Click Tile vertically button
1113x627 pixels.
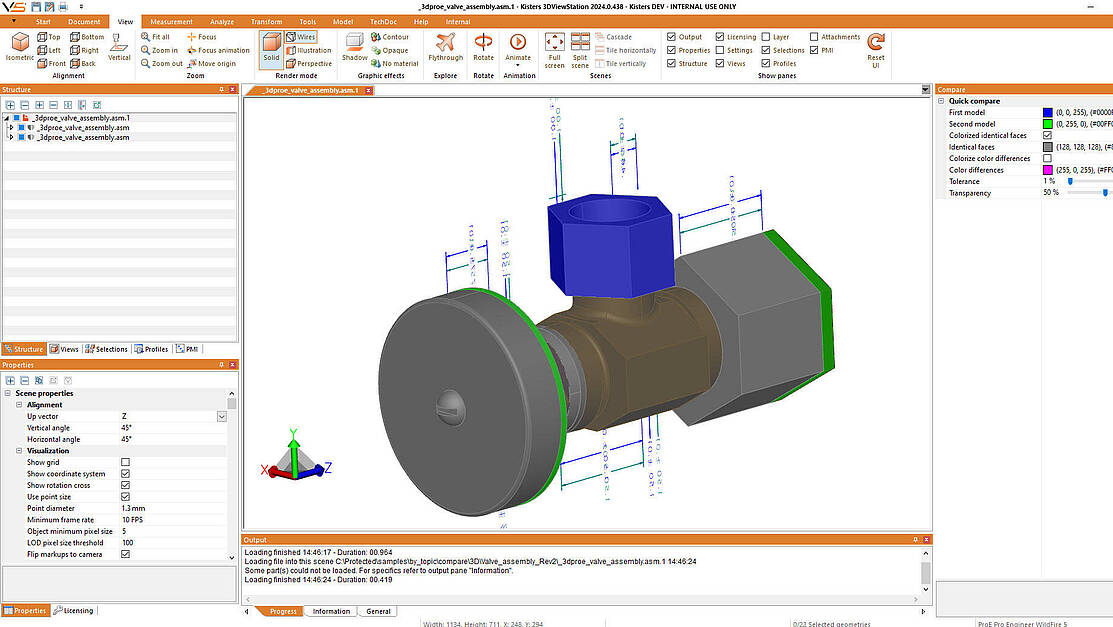click(x=620, y=64)
